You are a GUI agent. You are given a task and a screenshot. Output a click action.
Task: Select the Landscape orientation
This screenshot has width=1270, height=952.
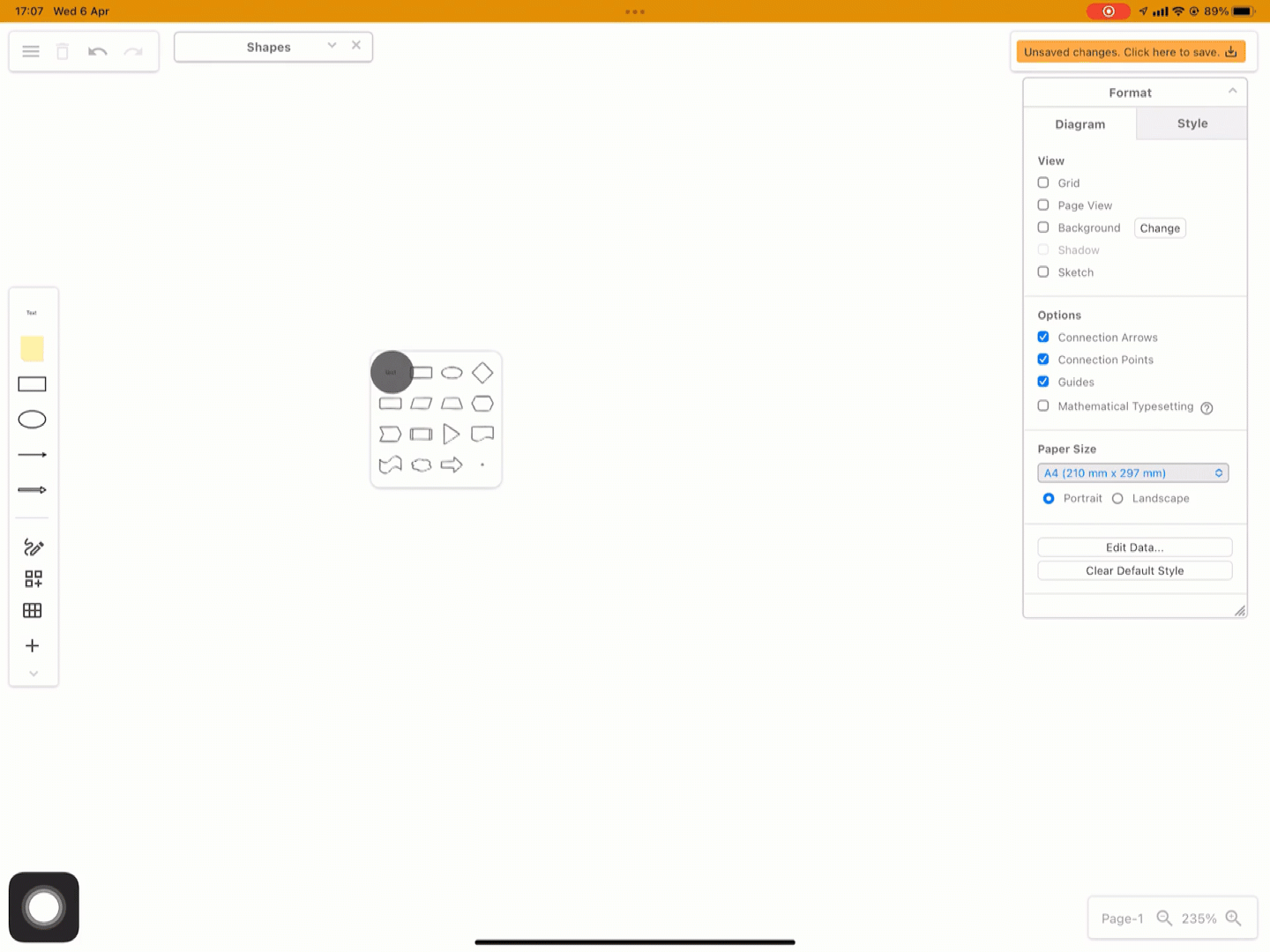(x=1117, y=498)
